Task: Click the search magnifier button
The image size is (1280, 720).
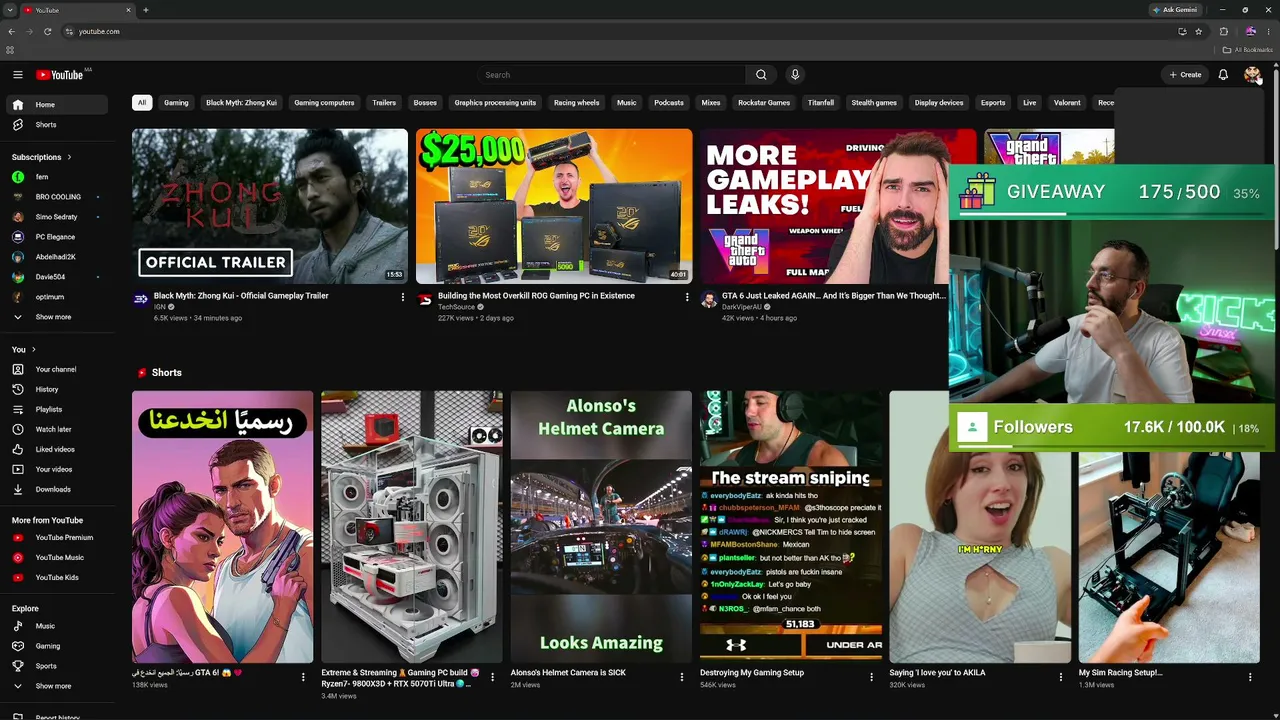Action: click(761, 75)
